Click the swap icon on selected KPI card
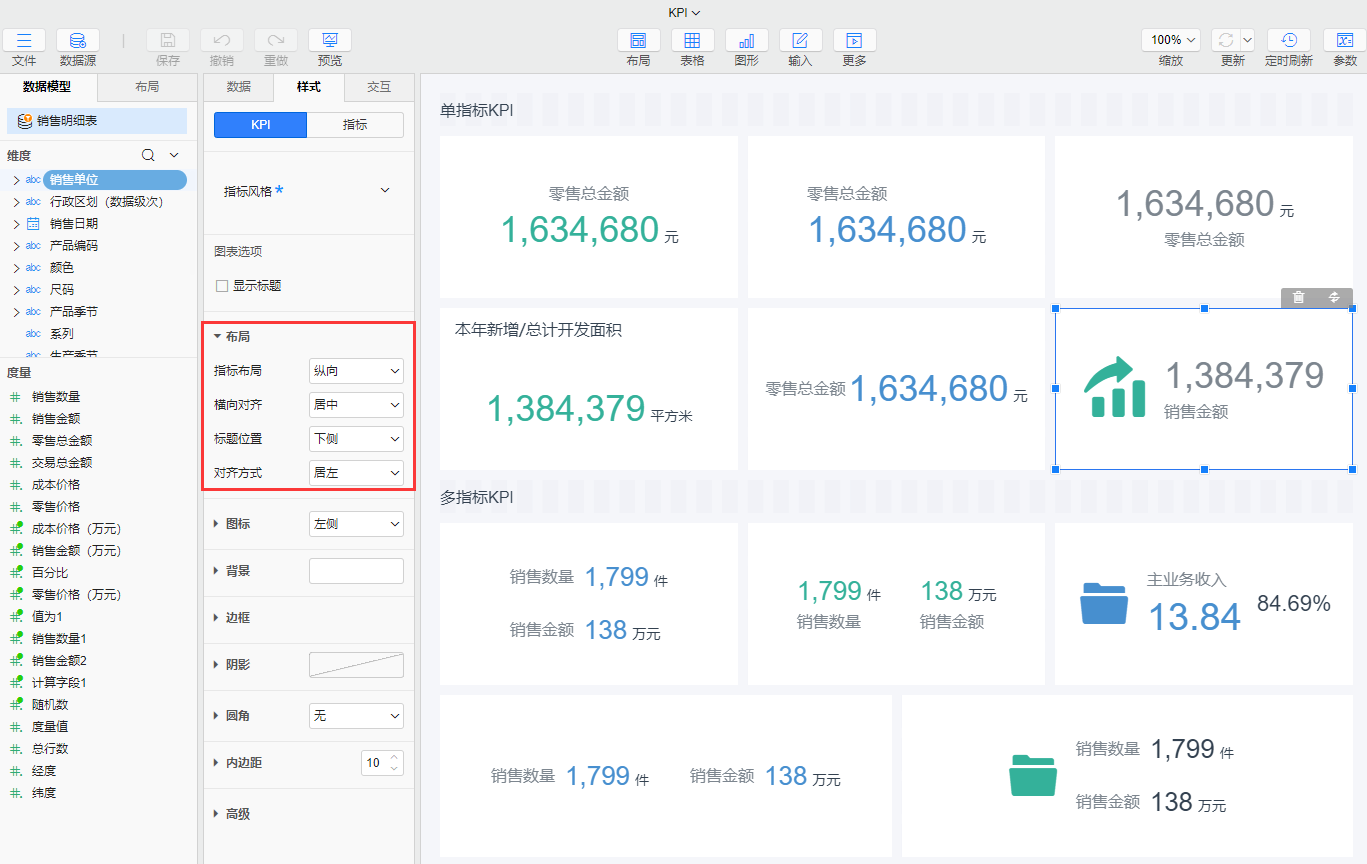 point(1334,297)
